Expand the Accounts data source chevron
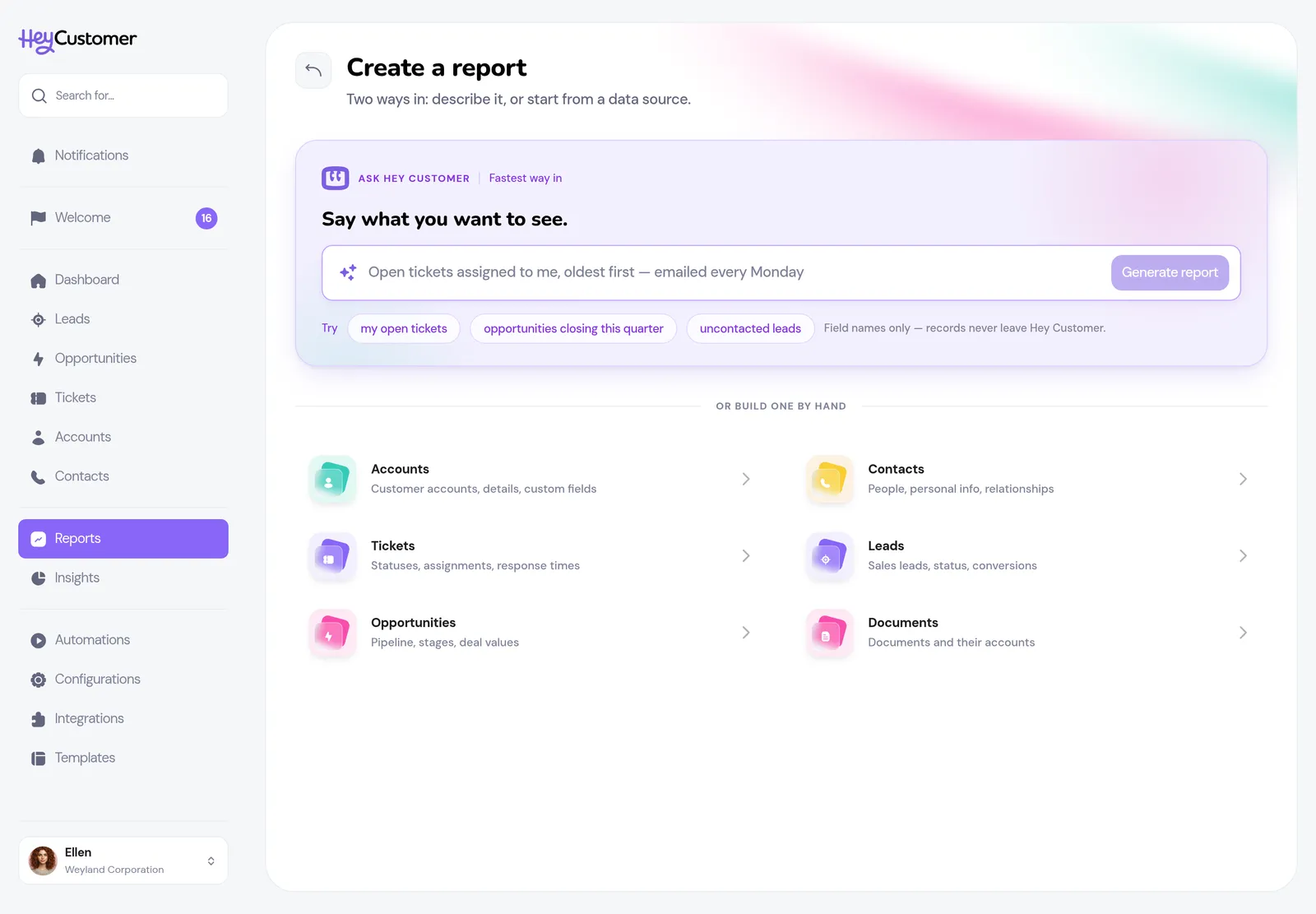1316x914 pixels. pyautogui.click(x=746, y=479)
